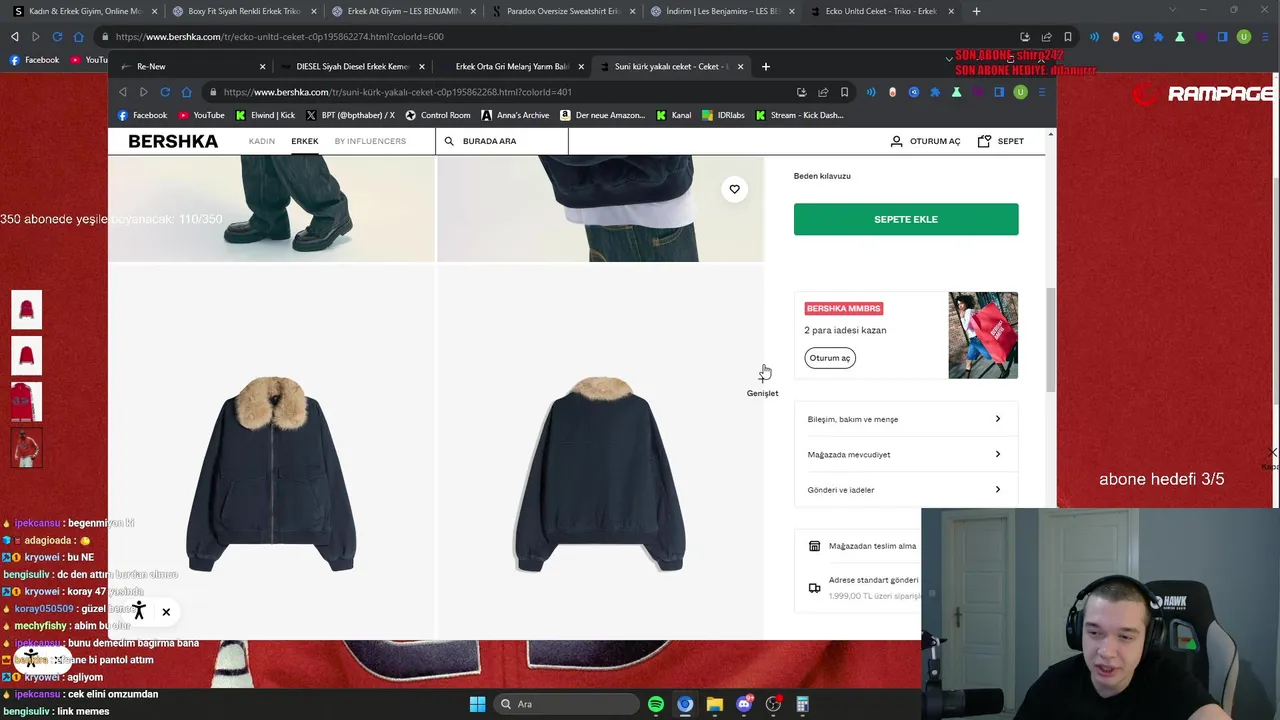The height and width of the screenshot is (720, 1280).
Task: Click back arrow in inner browser
Action: point(123,92)
